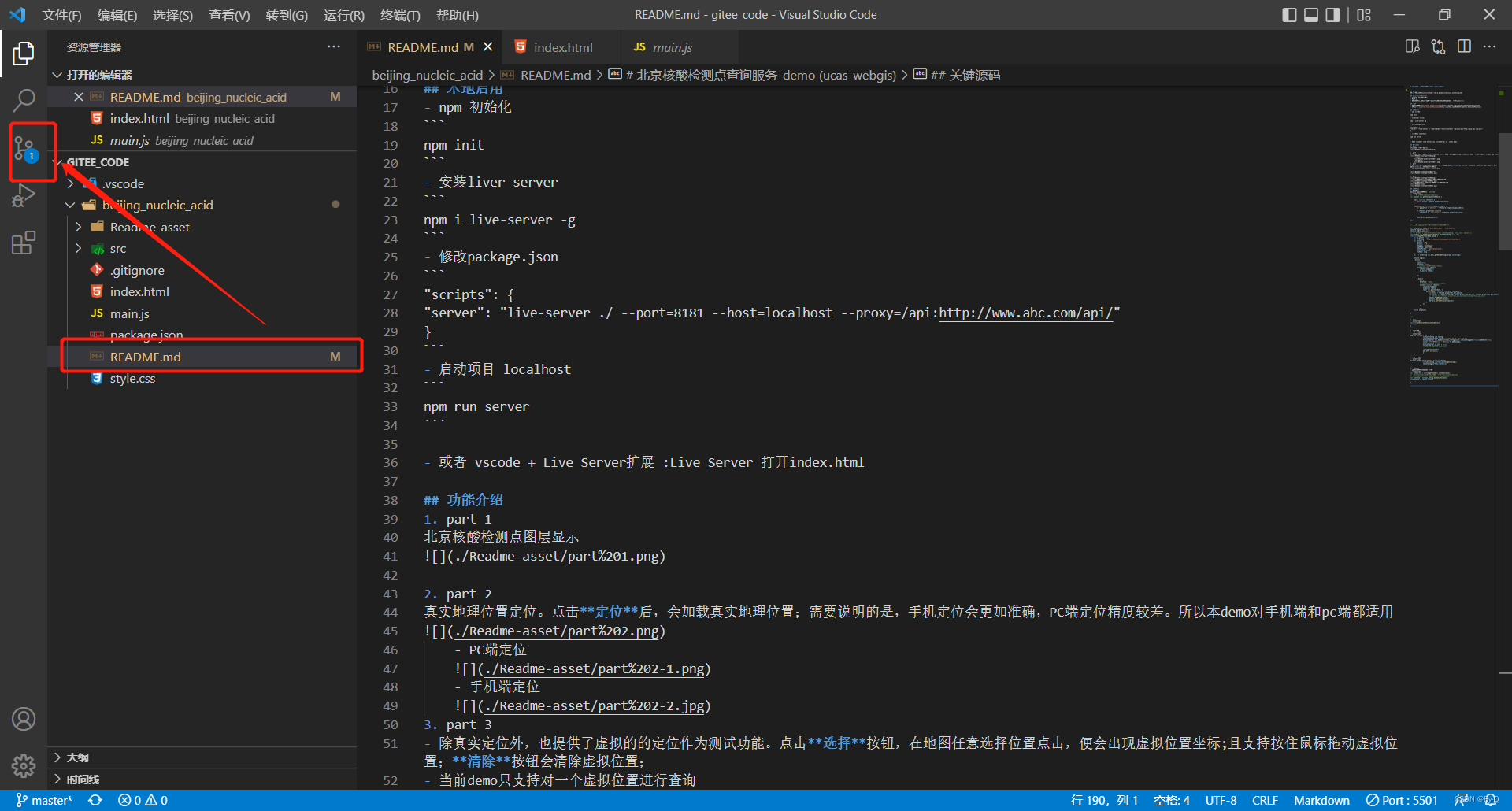Open the Accounts menu icon
The image size is (1512, 811).
(24, 719)
